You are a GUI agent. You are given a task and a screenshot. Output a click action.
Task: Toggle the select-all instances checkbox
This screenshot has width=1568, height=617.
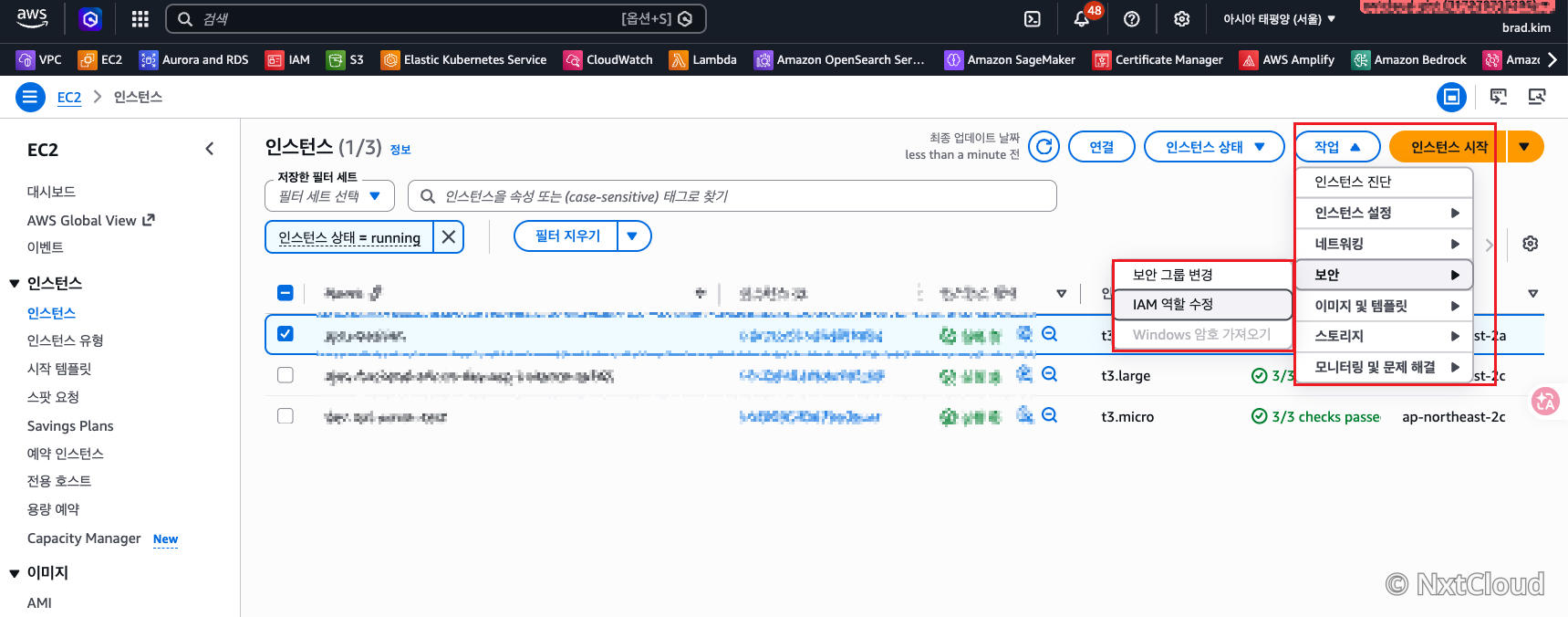286,293
